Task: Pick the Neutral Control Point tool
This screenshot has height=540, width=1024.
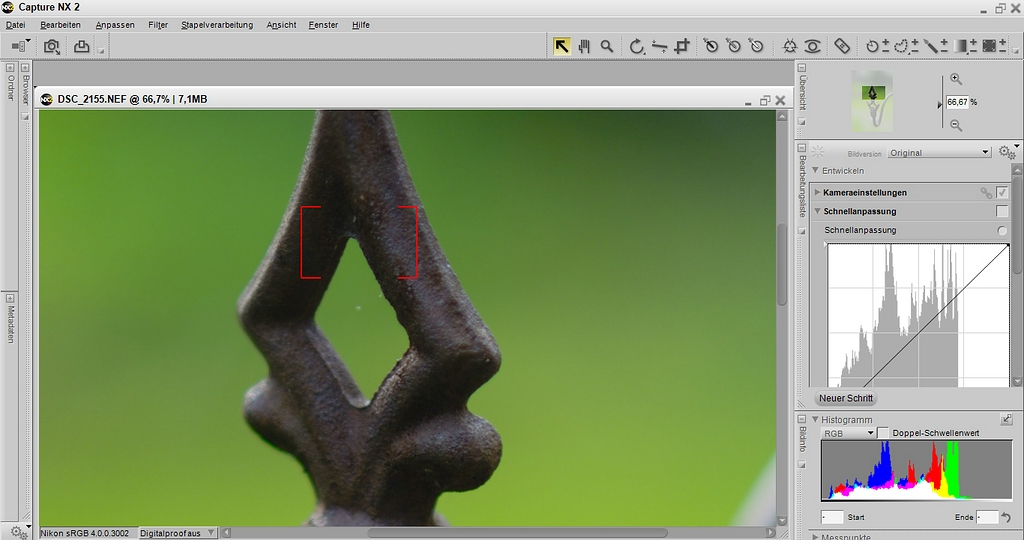Action: click(x=733, y=46)
